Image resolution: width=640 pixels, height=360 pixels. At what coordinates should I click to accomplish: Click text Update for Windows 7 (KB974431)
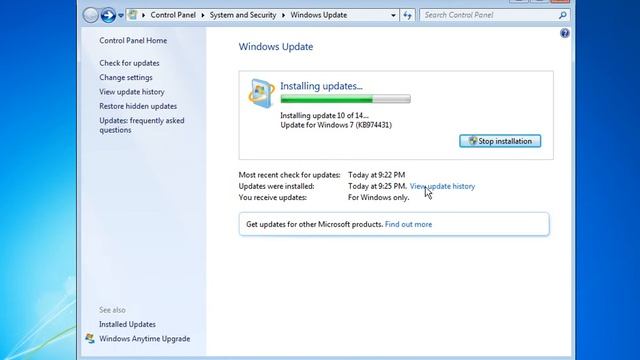click(x=336, y=125)
